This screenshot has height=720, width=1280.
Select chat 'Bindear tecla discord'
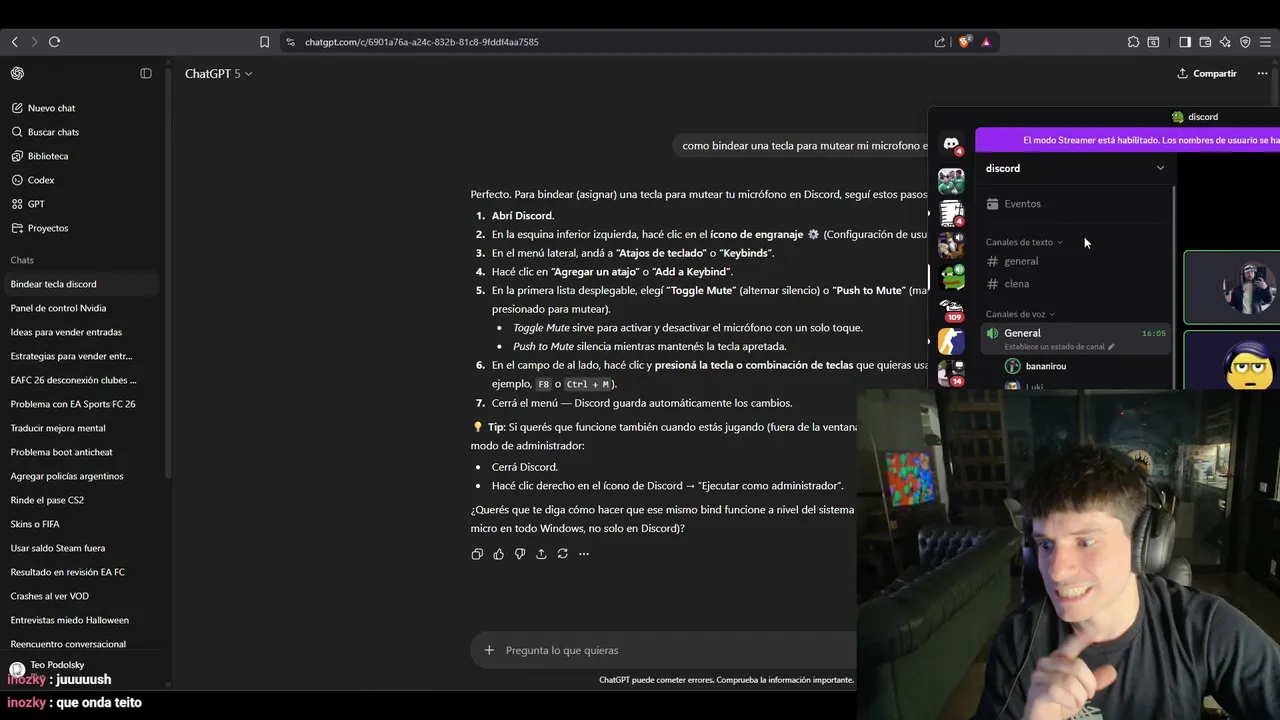pos(79,284)
